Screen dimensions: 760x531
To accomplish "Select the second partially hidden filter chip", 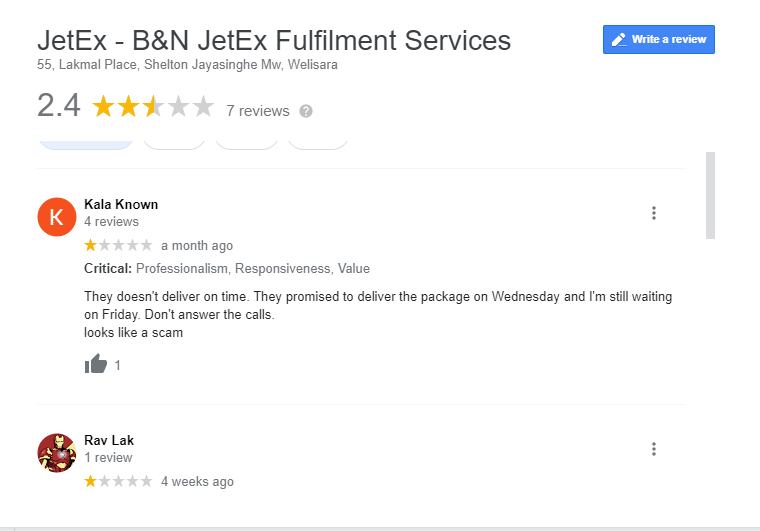I will click(x=174, y=144).
